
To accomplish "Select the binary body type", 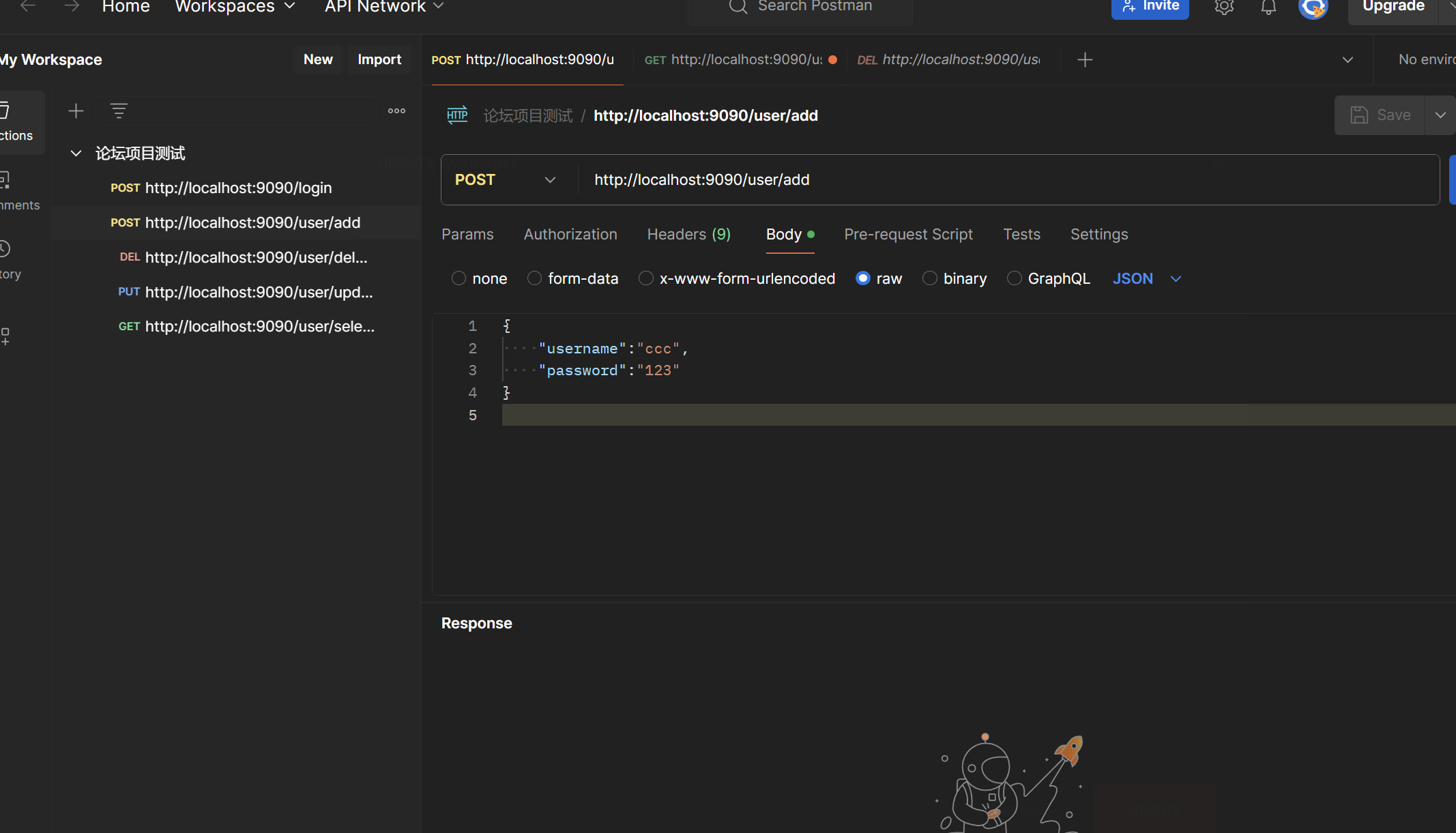I will 930,278.
